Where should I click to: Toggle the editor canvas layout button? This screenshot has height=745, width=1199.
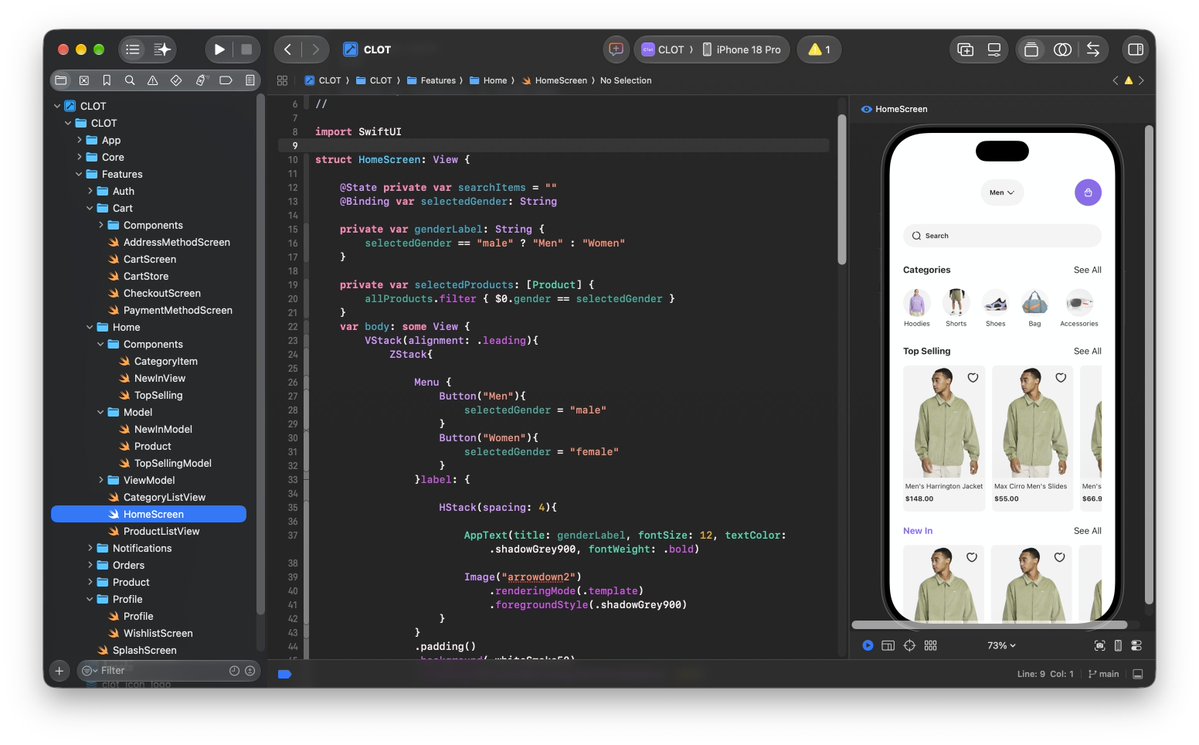click(1031, 50)
